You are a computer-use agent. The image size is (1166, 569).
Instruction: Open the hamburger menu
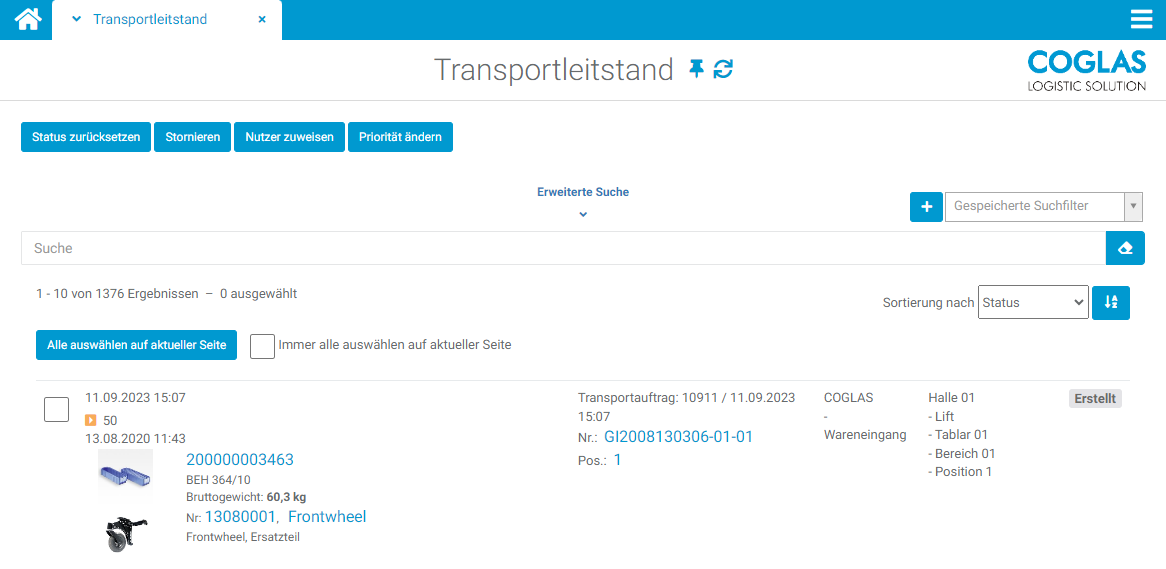pos(1141,20)
